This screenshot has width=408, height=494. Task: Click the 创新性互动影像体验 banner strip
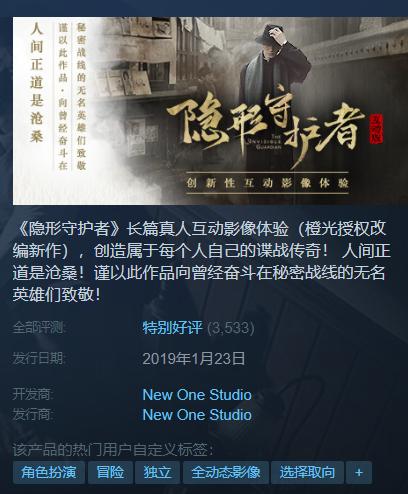tap(267, 183)
